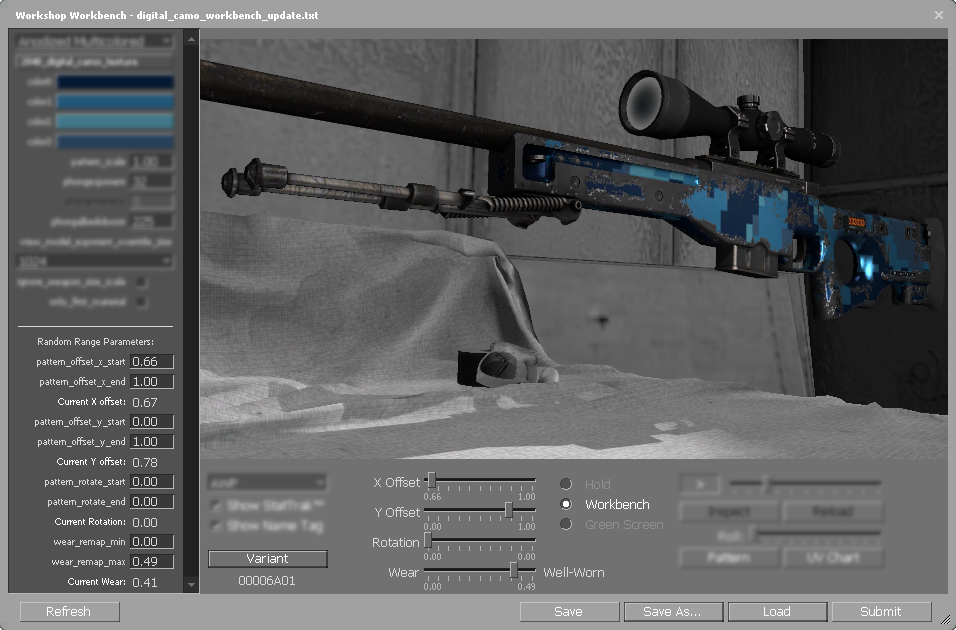The width and height of the screenshot is (956, 630).
Task: Edit pattern_offset_x_end field
Action: click(152, 382)
